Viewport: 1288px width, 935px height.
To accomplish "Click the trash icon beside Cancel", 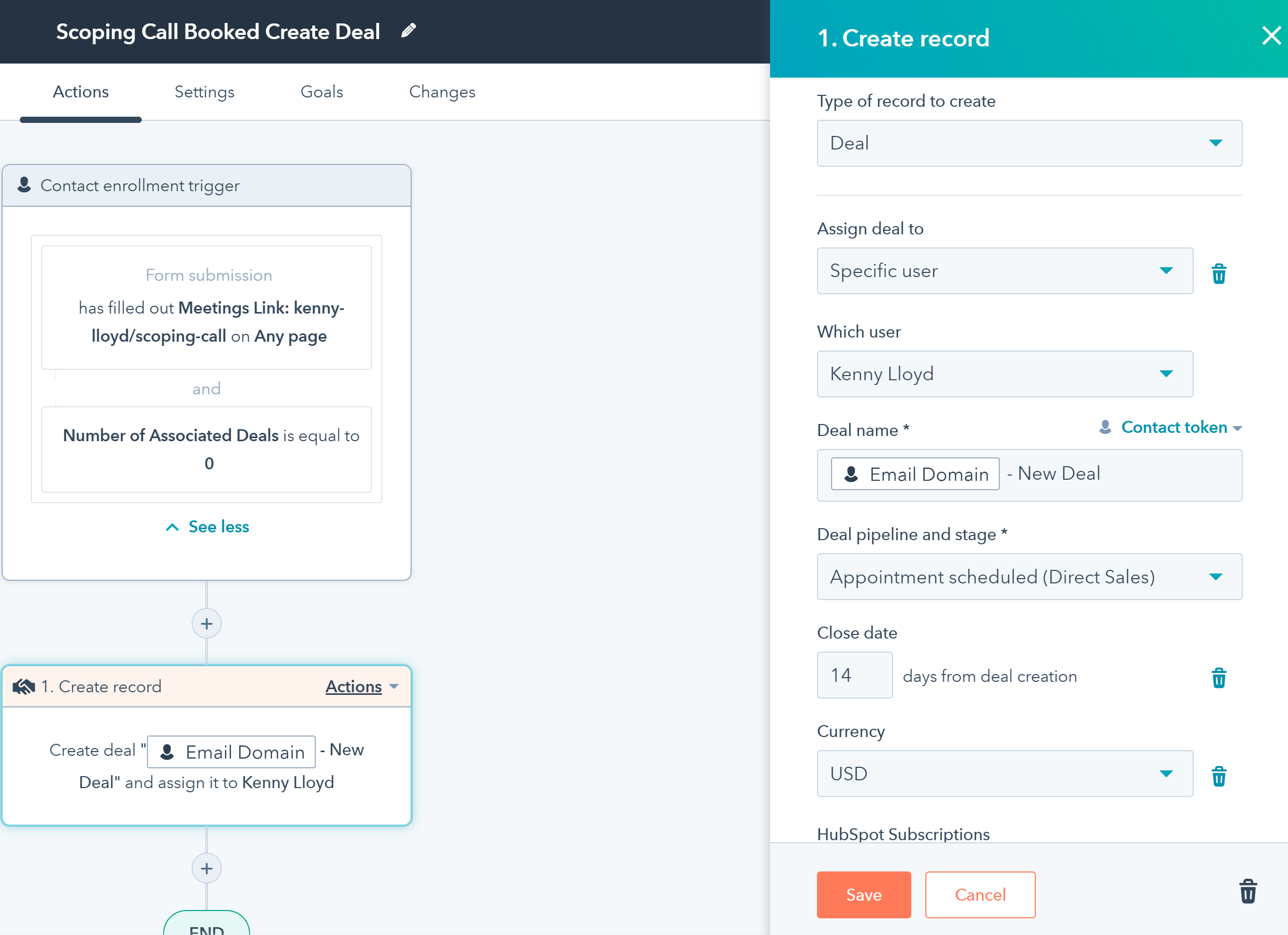I will 1248,891.
